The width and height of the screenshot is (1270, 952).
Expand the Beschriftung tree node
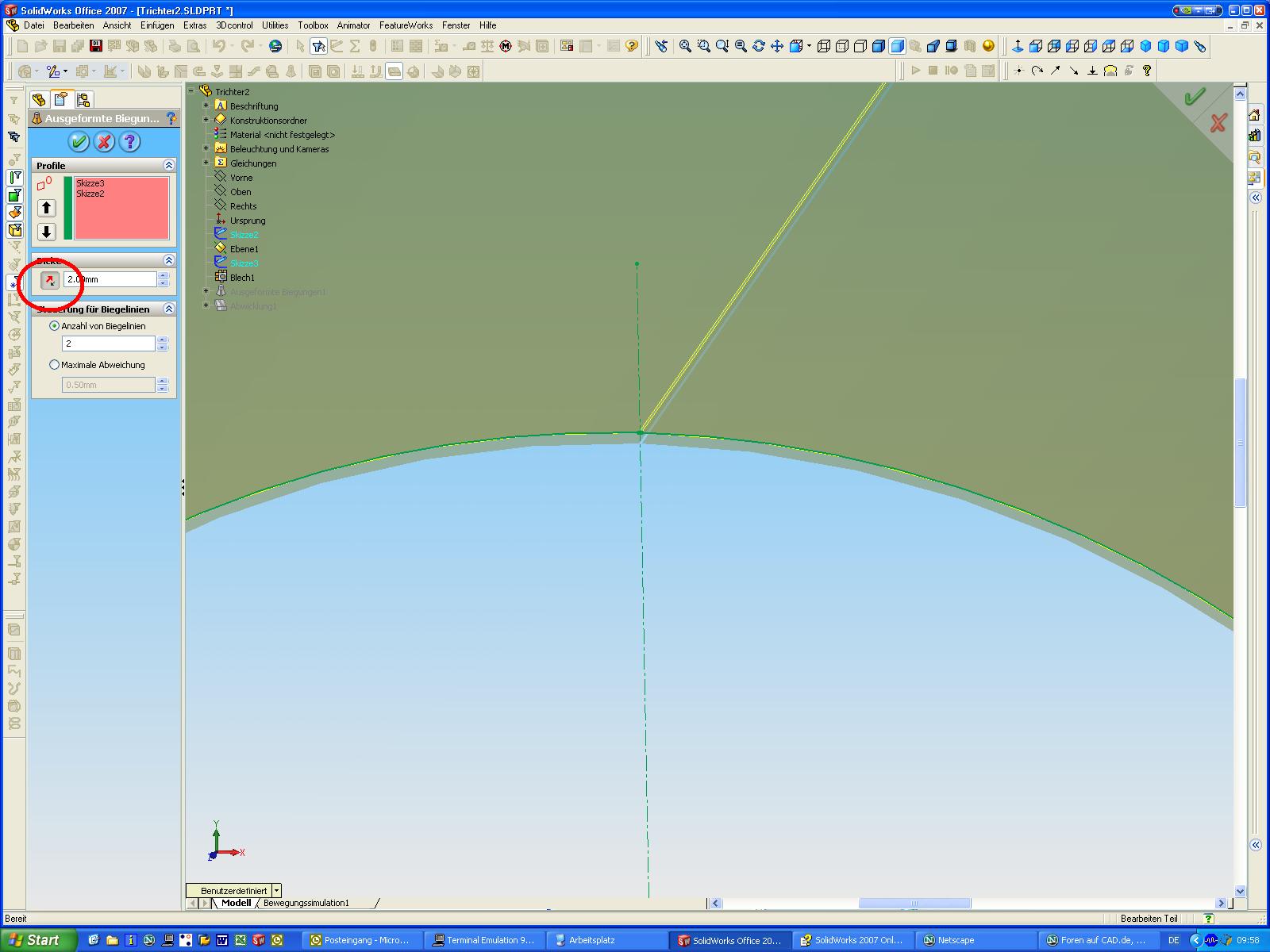pos(206,106)
